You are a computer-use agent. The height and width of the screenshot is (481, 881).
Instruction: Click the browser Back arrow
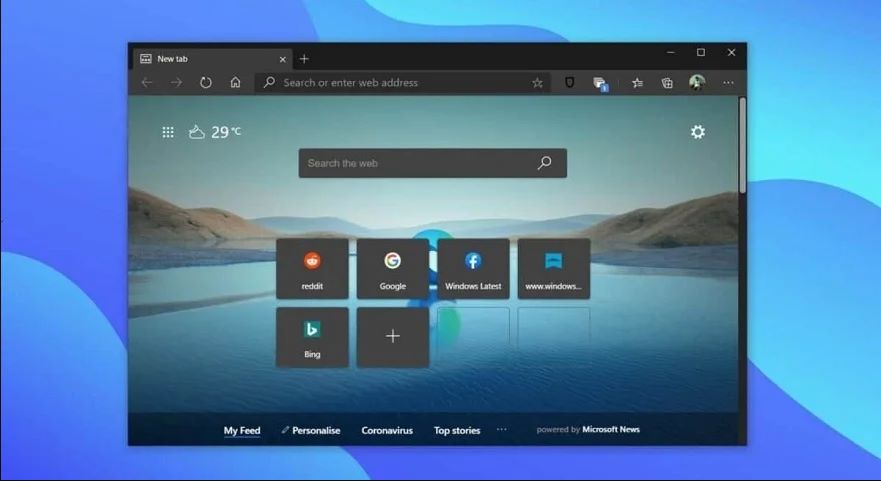coord(147,83)
